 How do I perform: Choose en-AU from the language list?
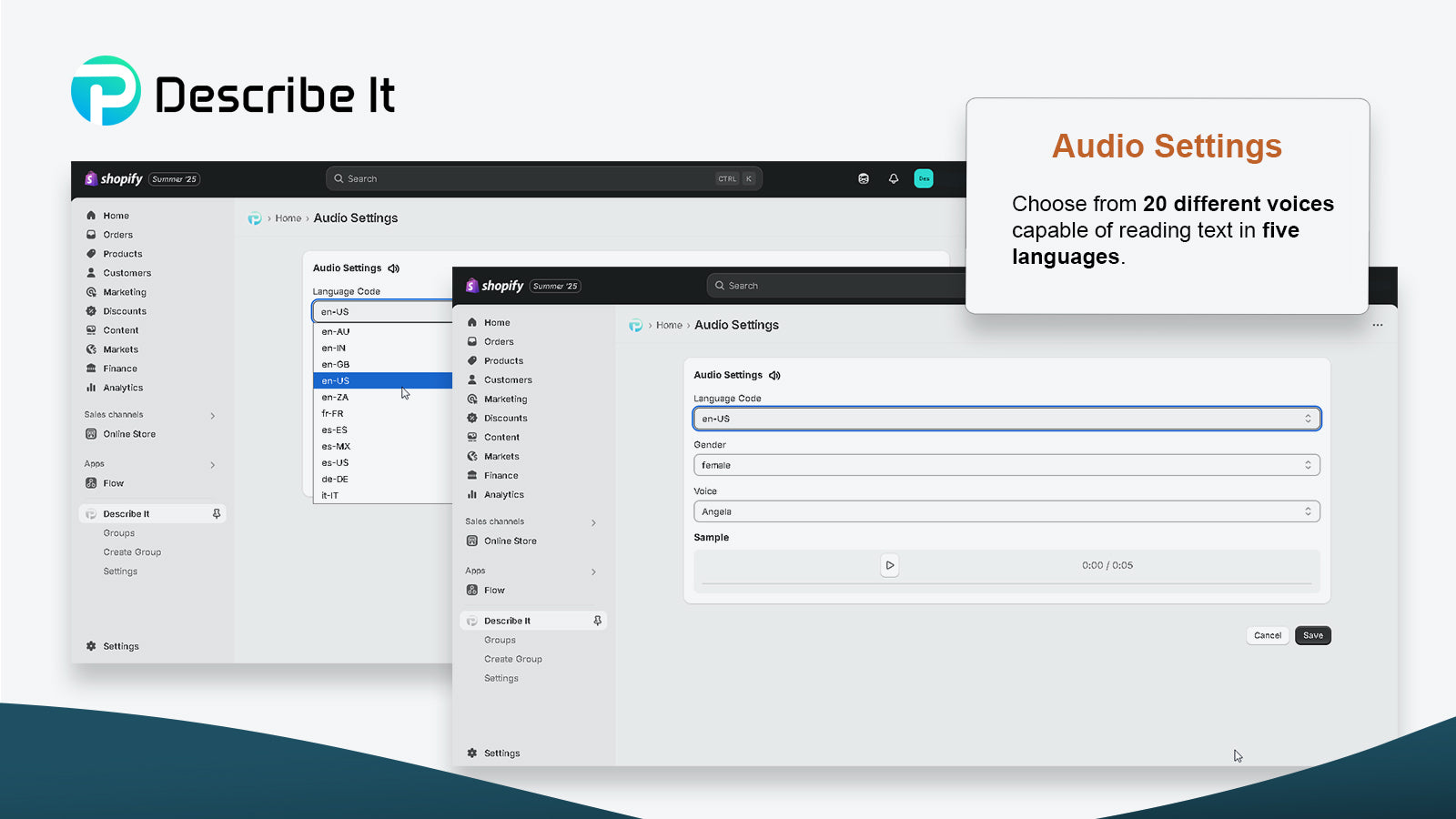coord(383,331)
